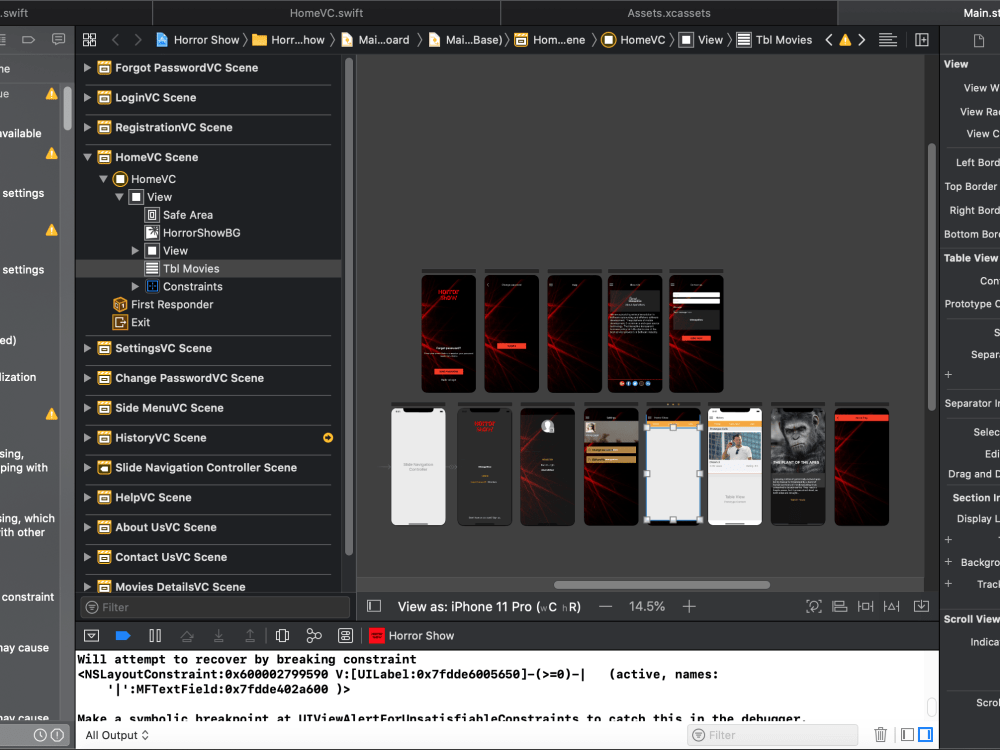This screenshot has width=1000, height=750.
Task: Jump to previous issue arrow
Action: [x=828, y=40]
